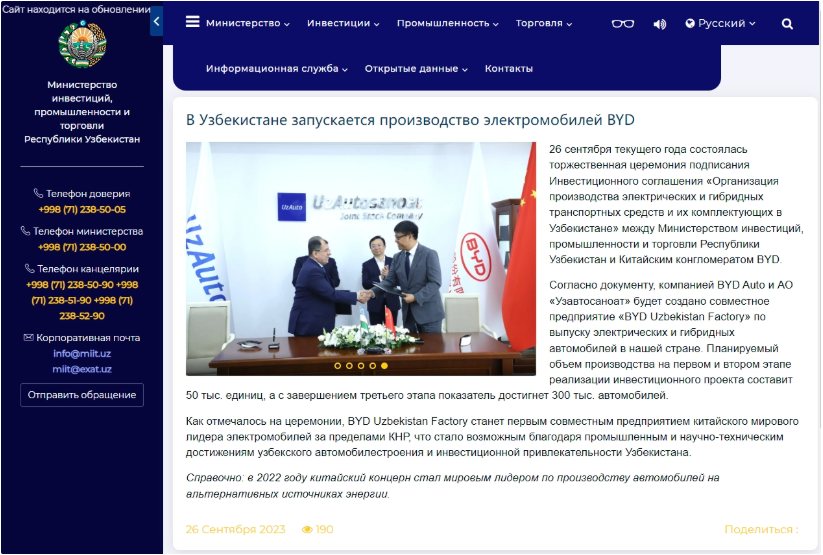Click phone number +998 (71) 238-50-05
823x555 pixels.
point(82,210)
